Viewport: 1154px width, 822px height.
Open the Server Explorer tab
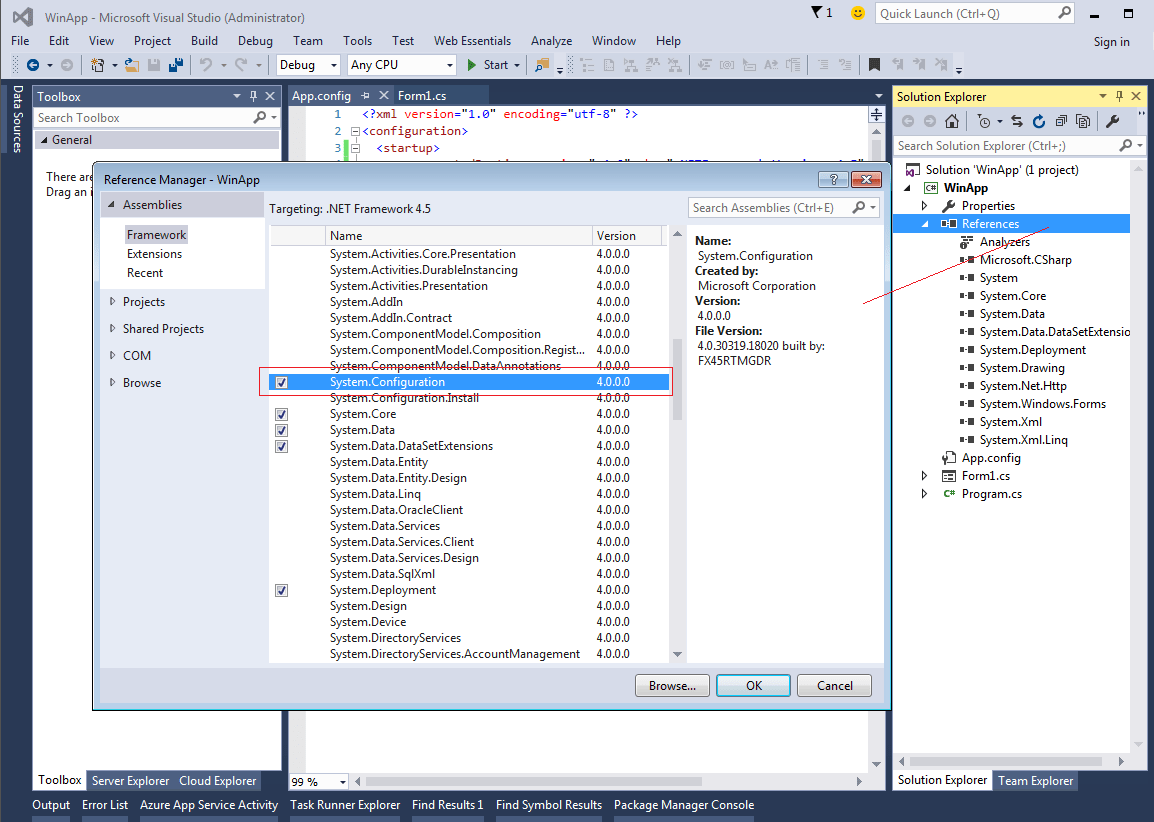pos(130,781)
